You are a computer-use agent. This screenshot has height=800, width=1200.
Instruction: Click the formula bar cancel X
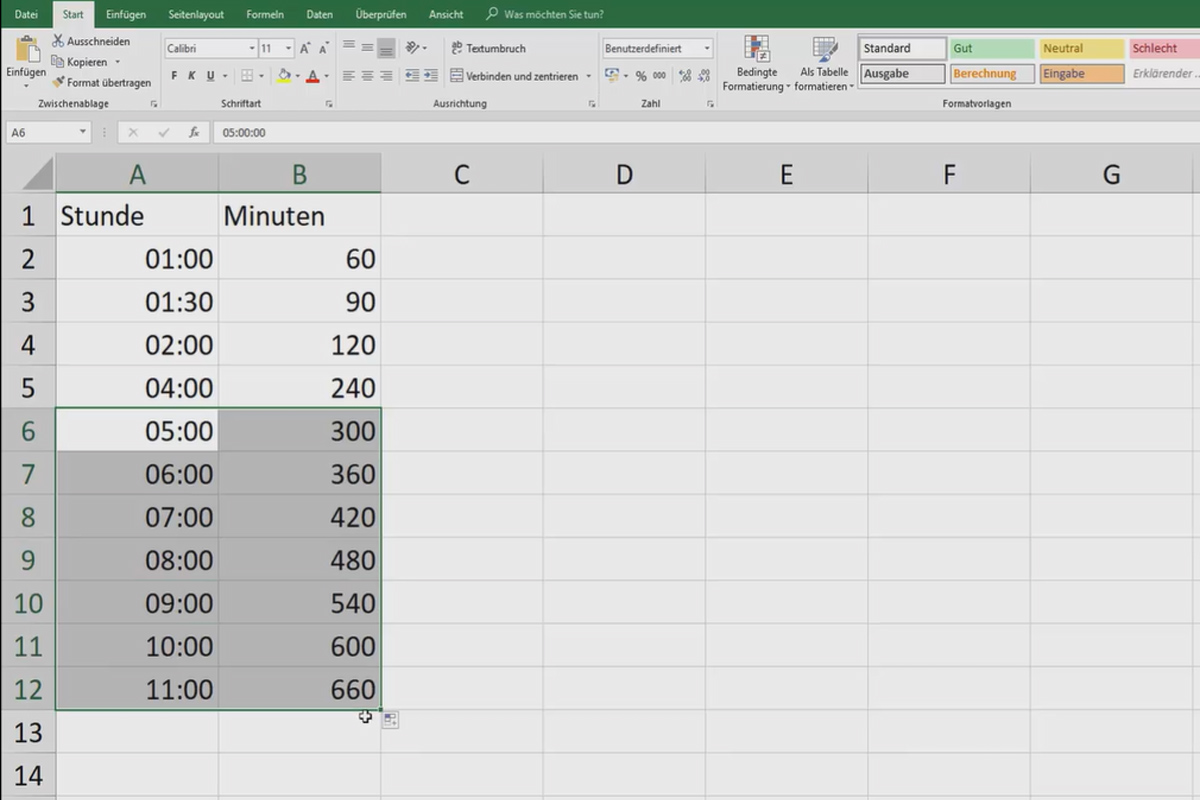coord(133,132)
